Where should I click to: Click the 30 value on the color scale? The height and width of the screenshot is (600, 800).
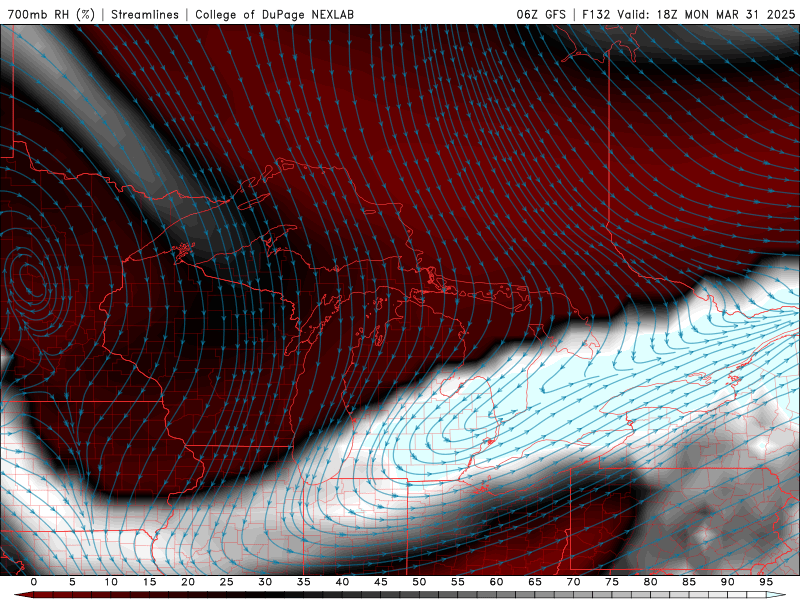tap(265, 582)
